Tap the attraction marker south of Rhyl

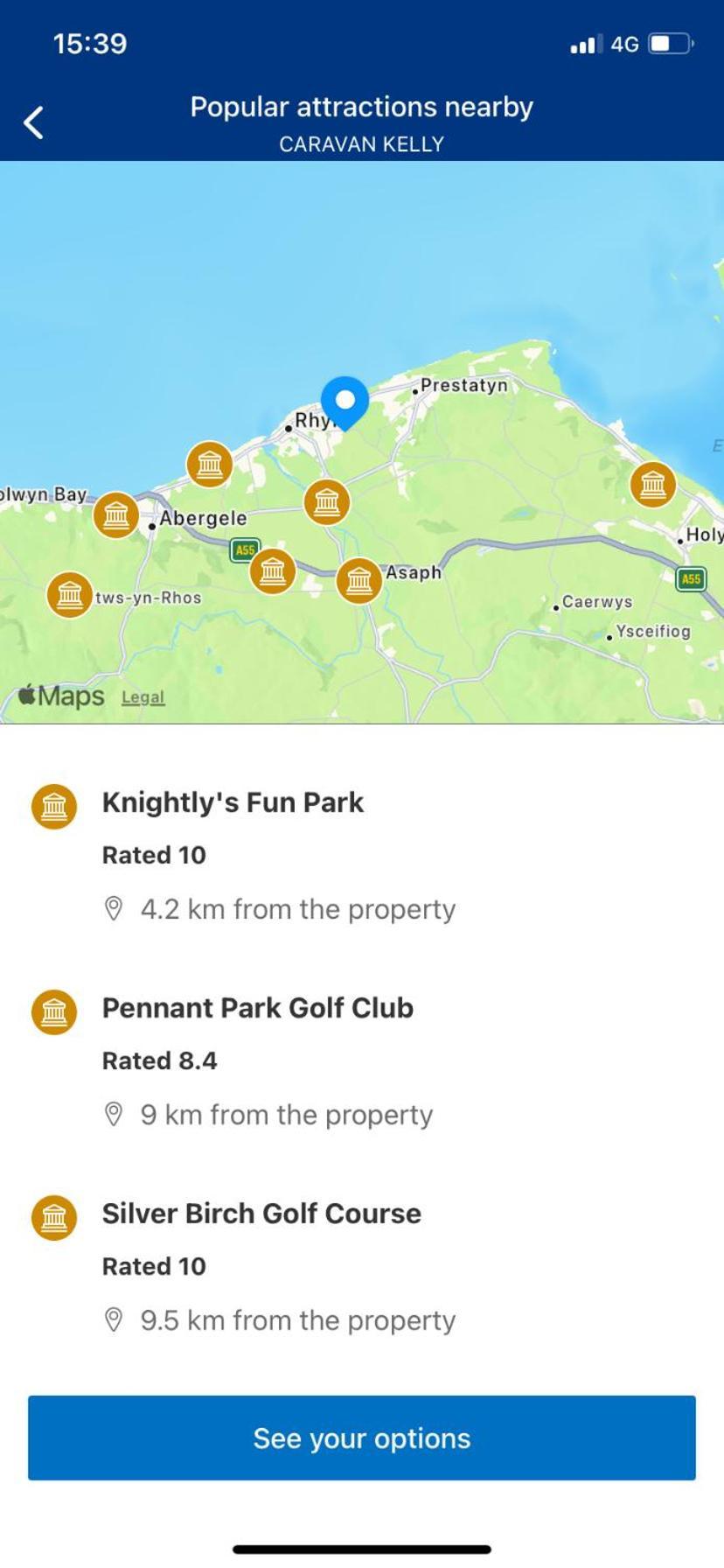click(327, 502)
